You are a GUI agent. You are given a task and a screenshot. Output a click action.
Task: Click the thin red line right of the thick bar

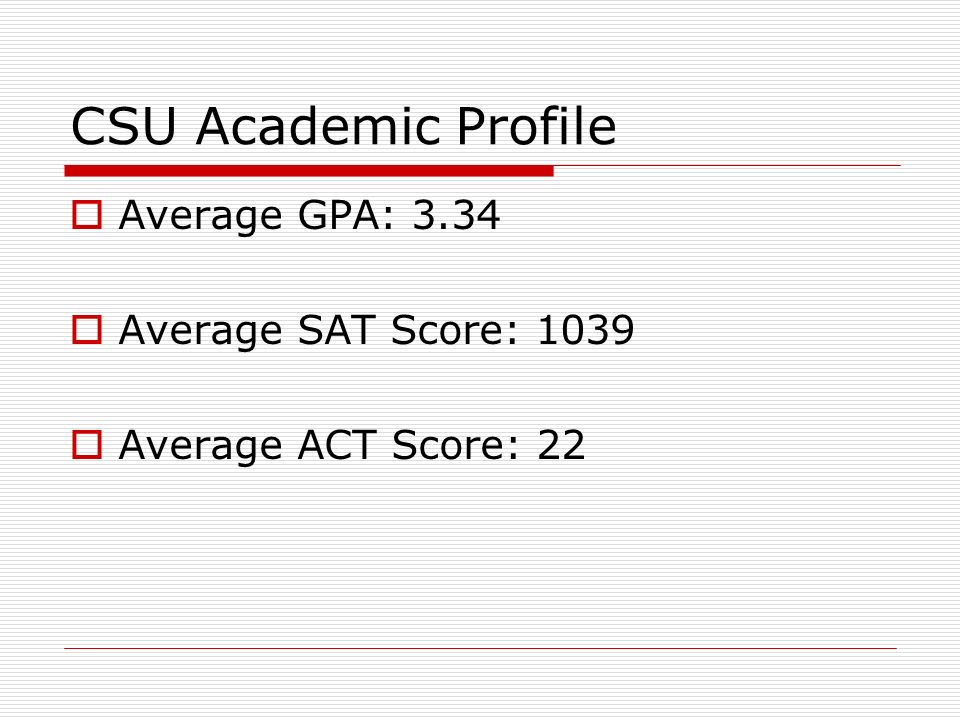pyautogui.click(x=727, y=165)
